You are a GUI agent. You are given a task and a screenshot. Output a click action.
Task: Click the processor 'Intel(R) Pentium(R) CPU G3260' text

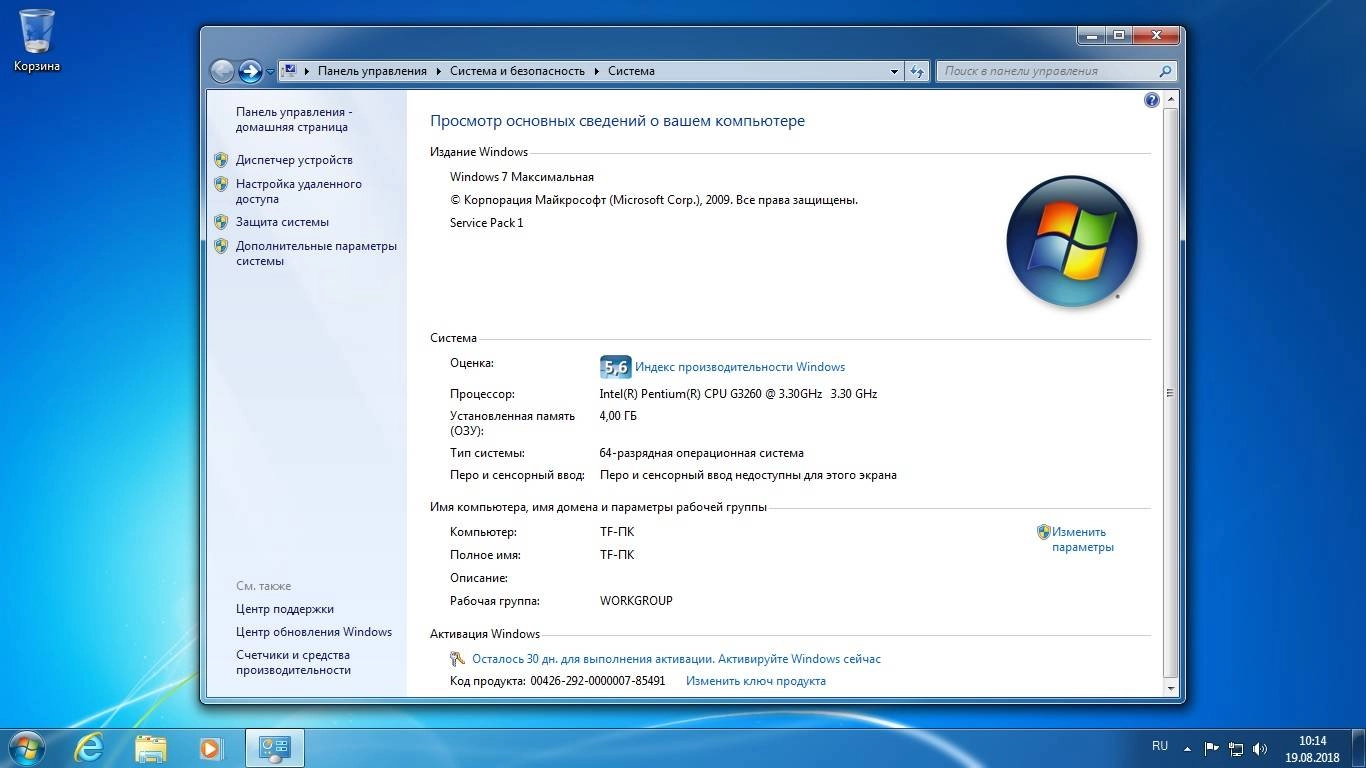[x=738, y=394]
